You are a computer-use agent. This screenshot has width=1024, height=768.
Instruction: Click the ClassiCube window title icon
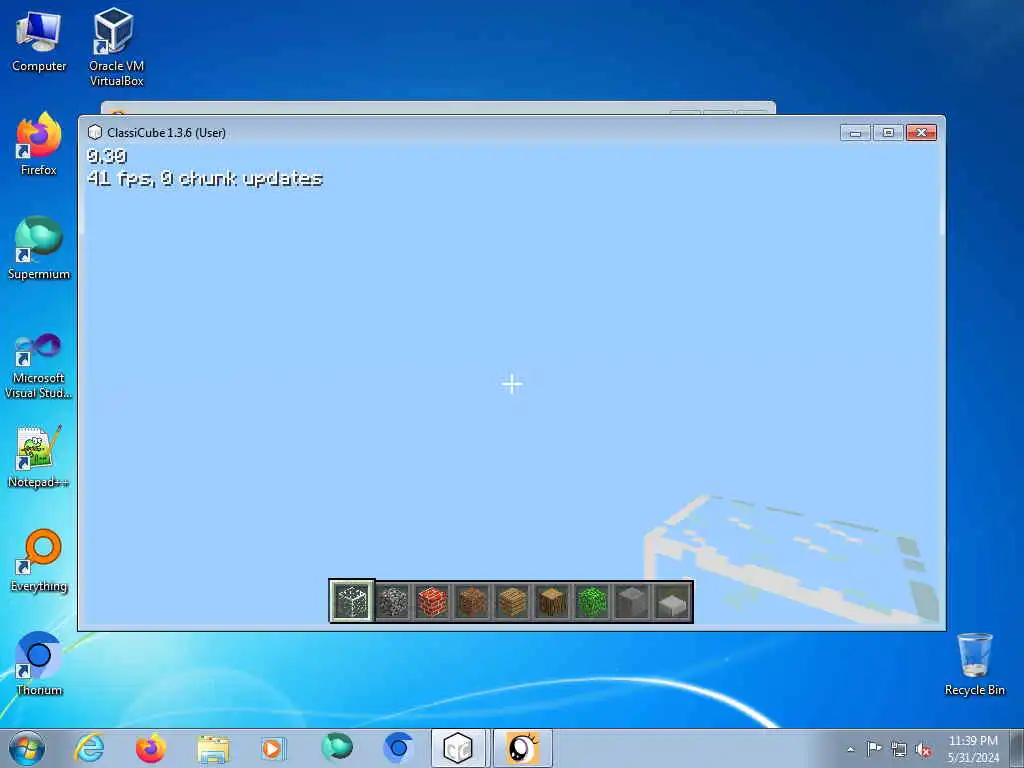pos(95,132)
